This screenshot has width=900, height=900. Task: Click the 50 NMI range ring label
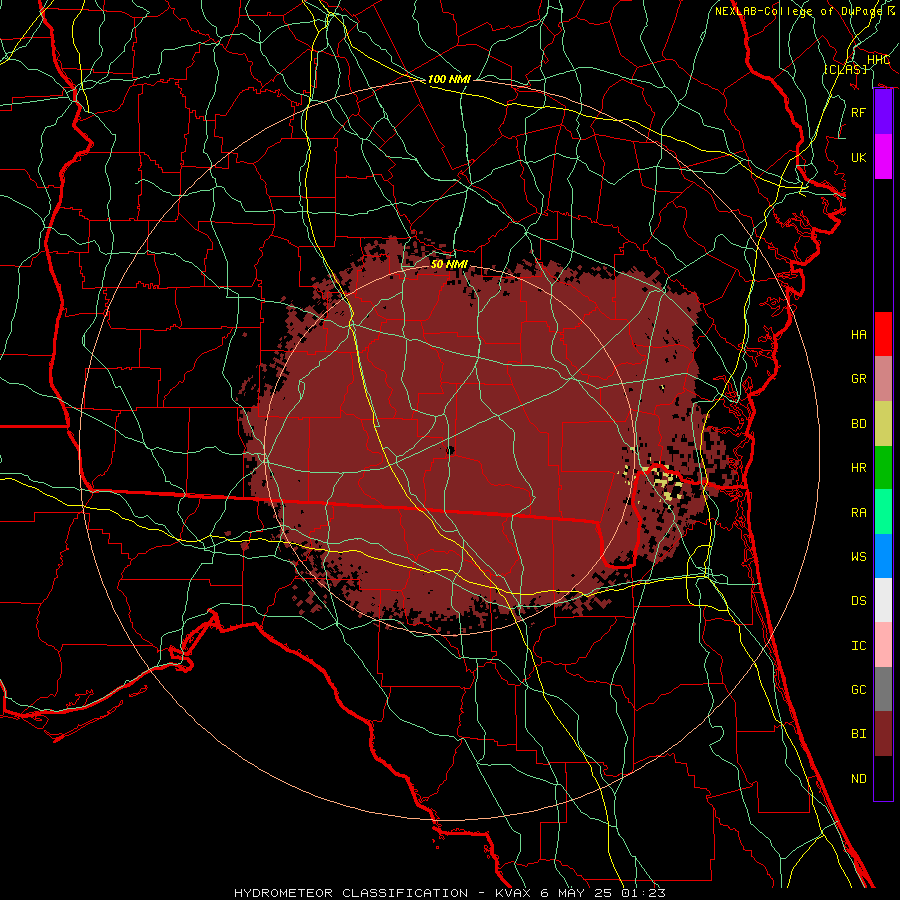click(x=449, y=264)
